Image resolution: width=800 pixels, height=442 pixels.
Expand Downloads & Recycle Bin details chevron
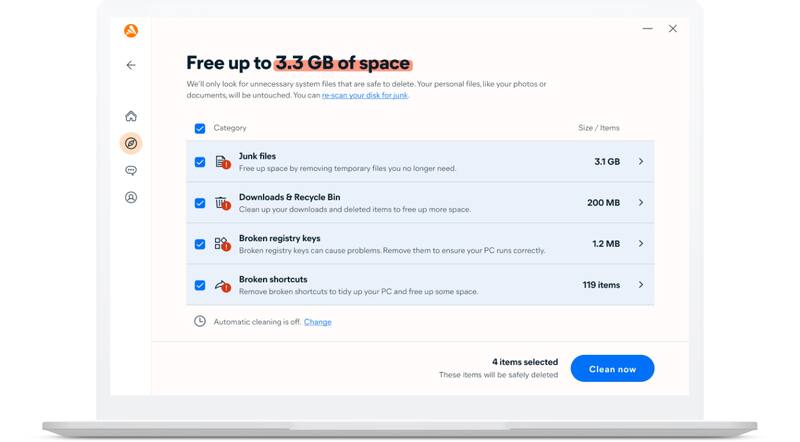pyautogui.click(x=641, y=203)
